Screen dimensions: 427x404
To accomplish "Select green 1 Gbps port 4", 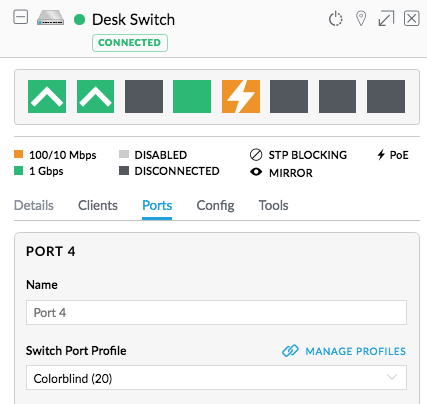I will coord(192,96).
